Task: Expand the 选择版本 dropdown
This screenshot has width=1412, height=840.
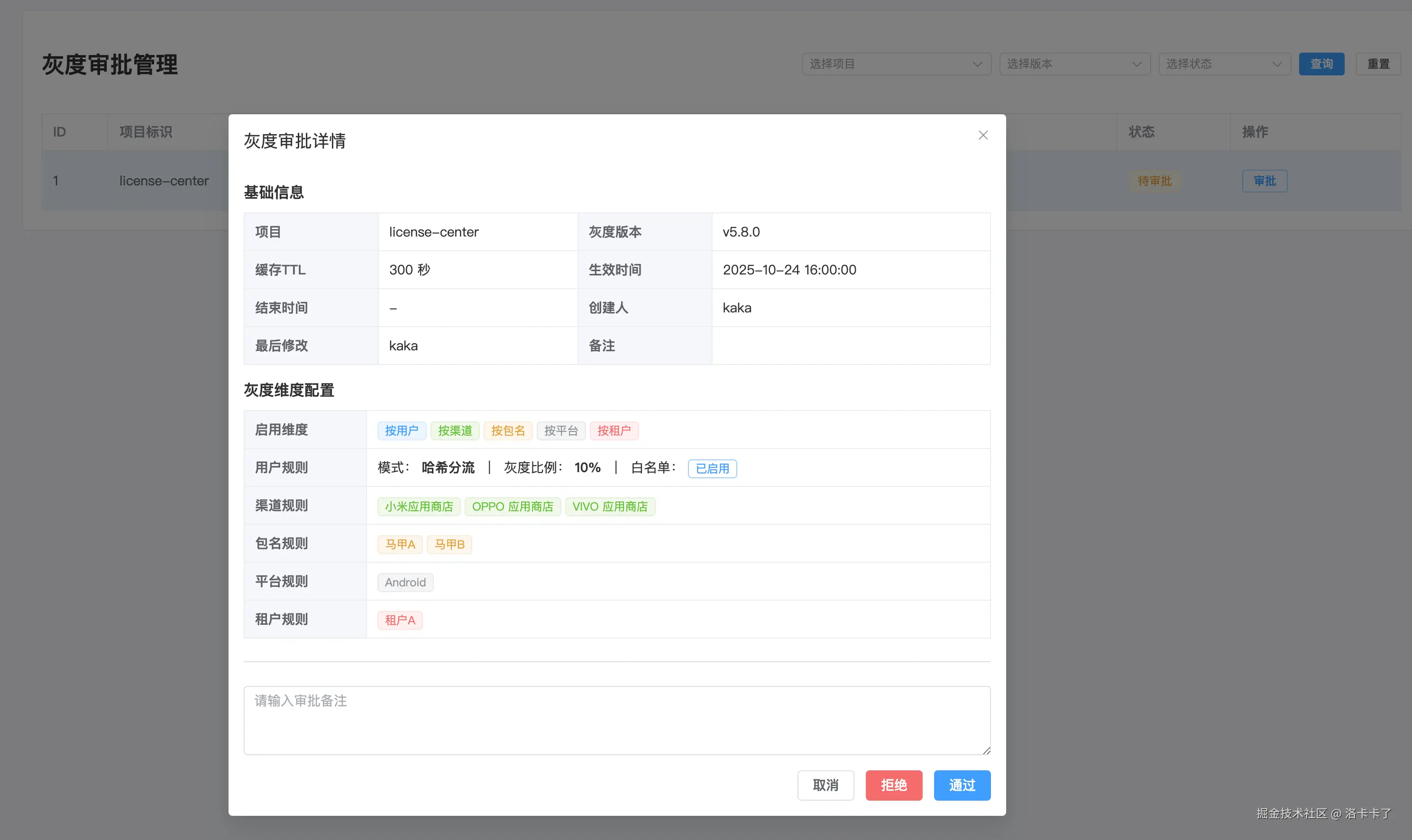Action: coord(1074,64)
